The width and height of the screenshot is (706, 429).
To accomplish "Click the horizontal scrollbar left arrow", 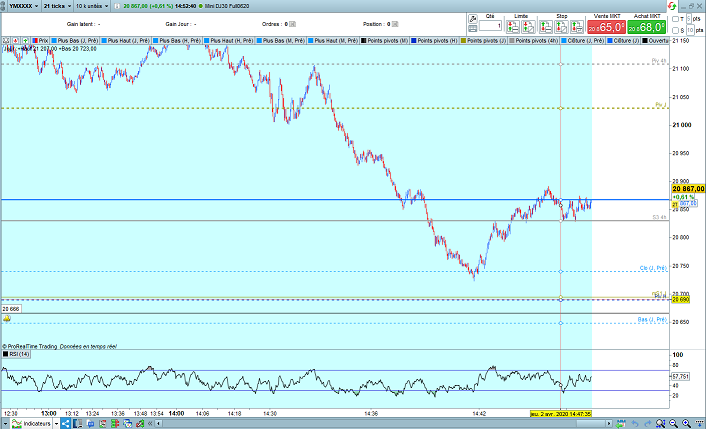I will tap(158, 424).
